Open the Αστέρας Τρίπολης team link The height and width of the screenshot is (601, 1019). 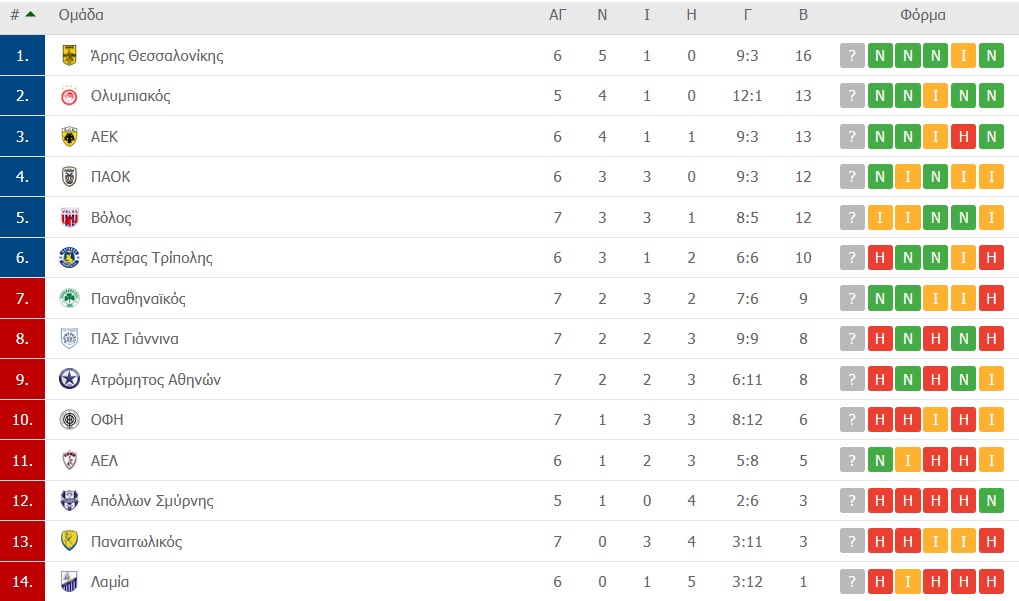click(x=151, y=258)
